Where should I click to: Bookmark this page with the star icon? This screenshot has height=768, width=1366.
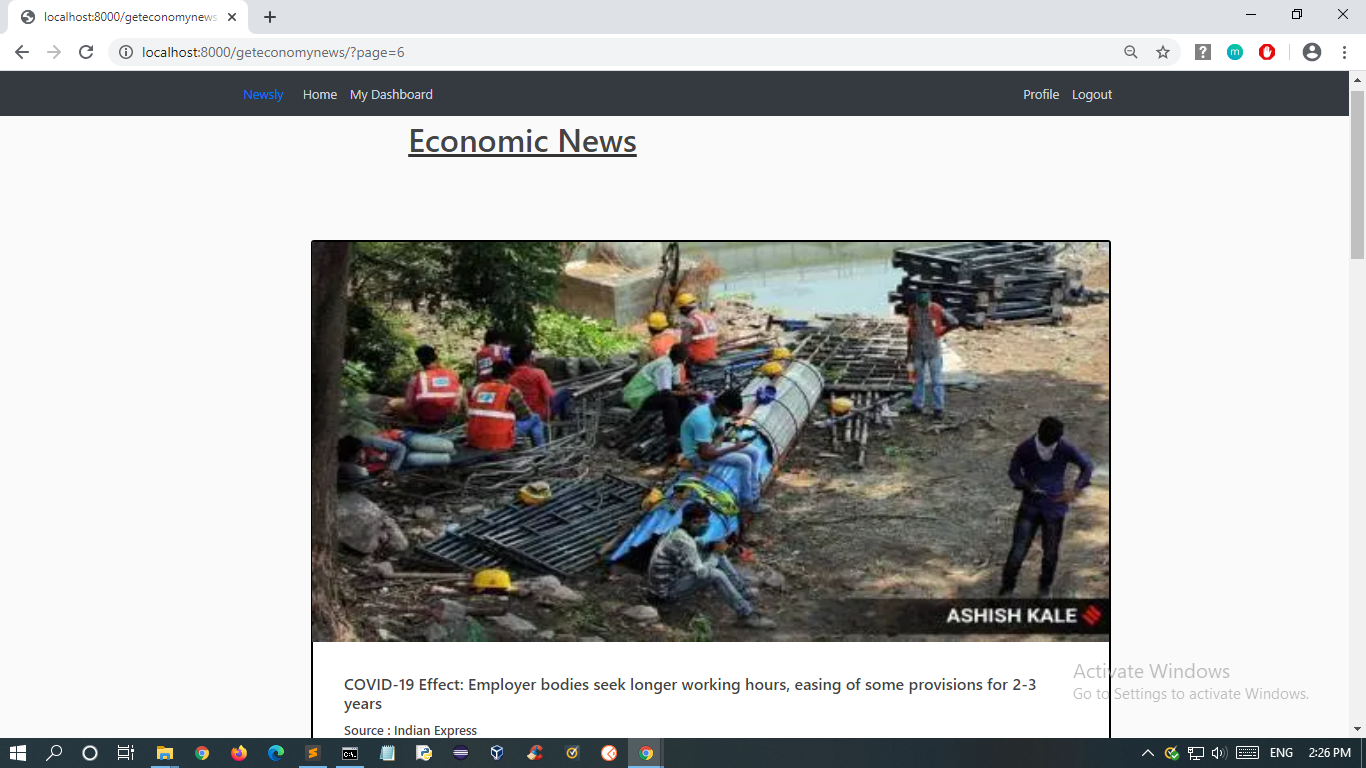[1163, 52]
